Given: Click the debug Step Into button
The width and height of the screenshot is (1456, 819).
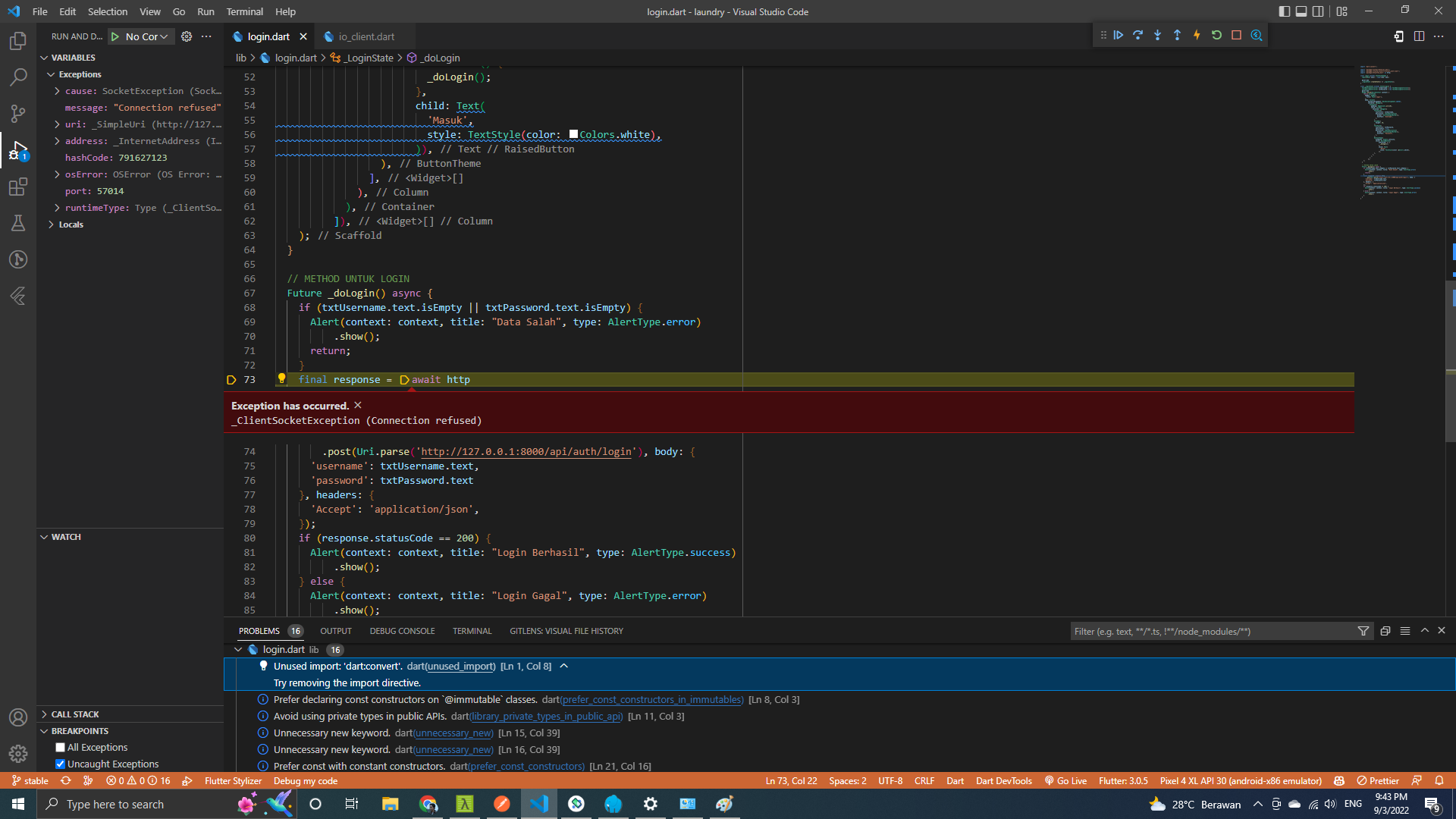Looking at the screenshot, I should point(1158,36).
